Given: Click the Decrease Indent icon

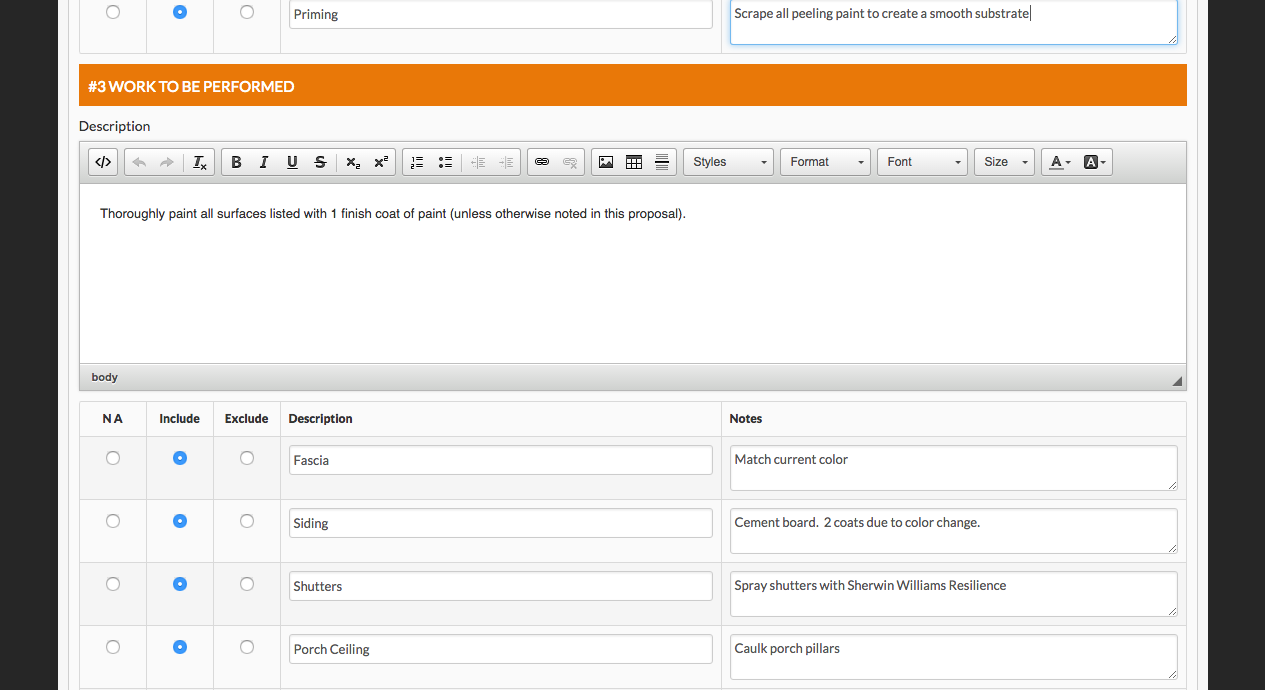Looking at the screenshot, I should [478, 162].
